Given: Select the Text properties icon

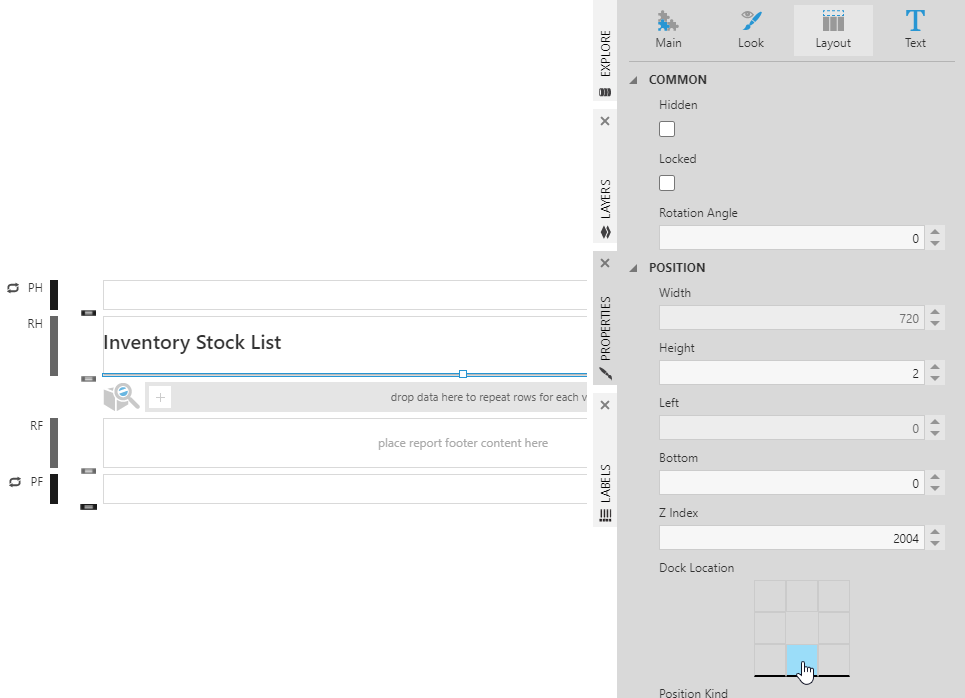Looking at the screenshot, I should [x=914, y=29].
